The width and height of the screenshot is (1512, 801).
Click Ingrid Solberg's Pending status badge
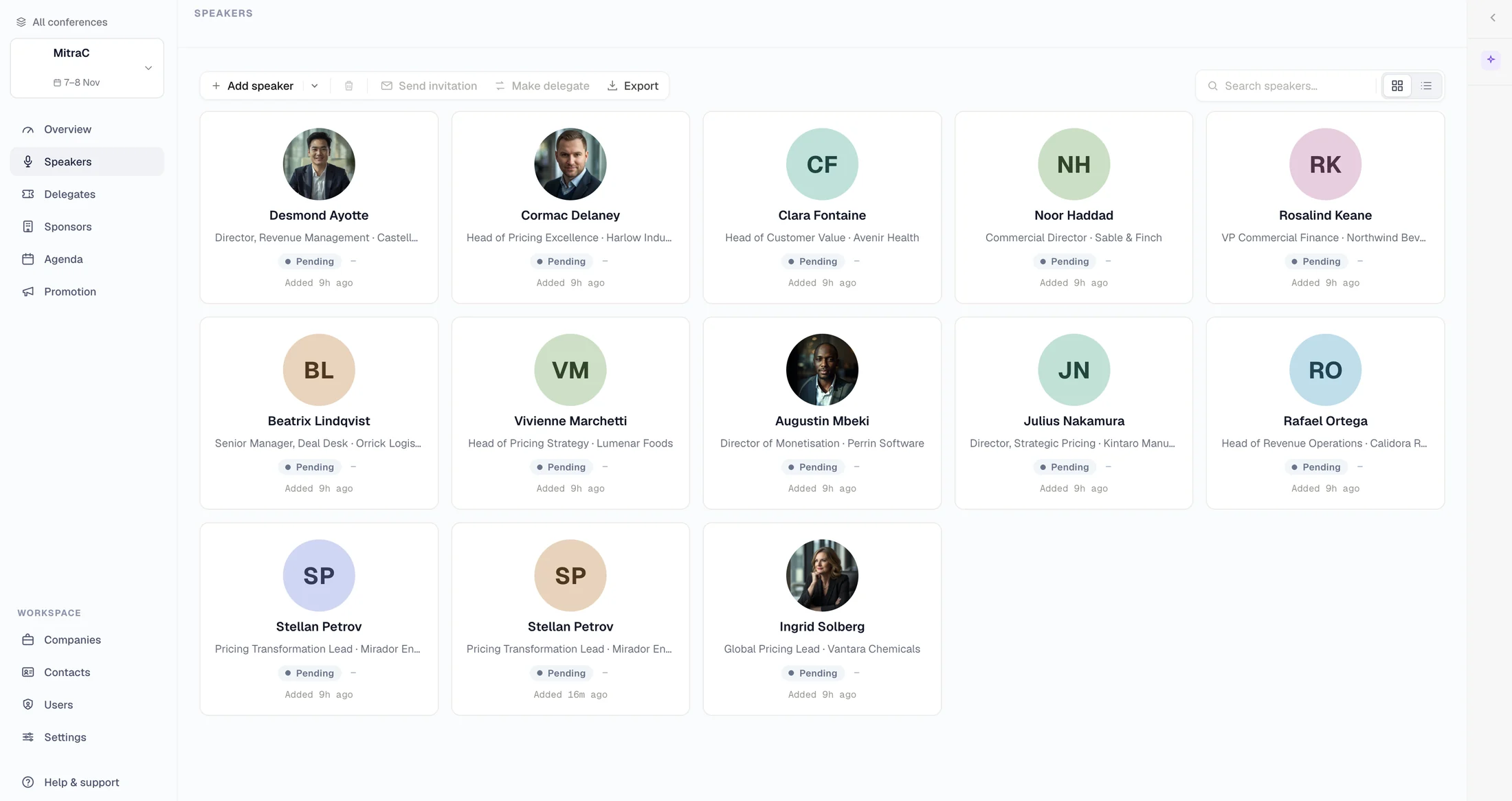coord(812,673)
